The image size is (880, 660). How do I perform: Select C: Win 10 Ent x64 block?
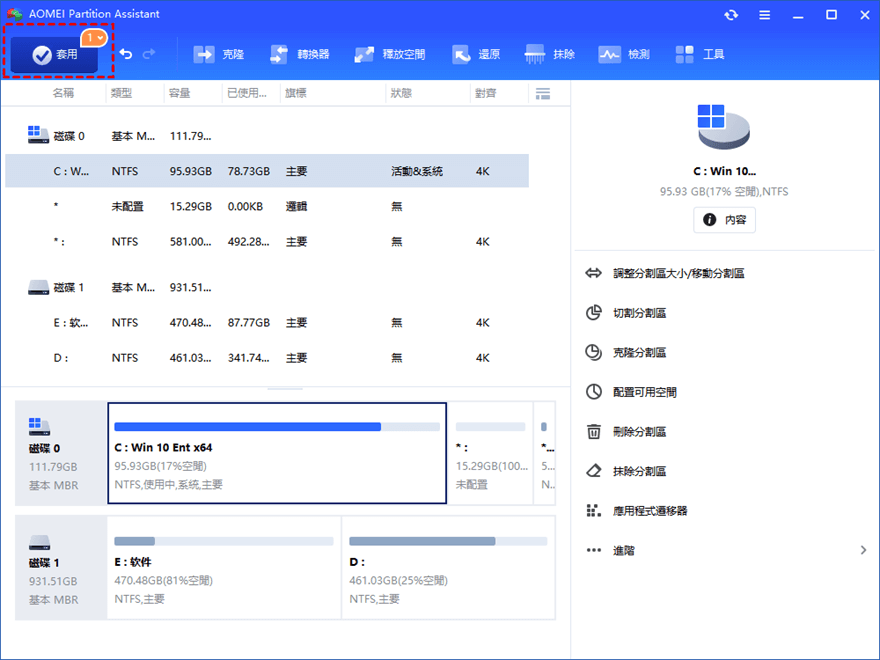click(277, 453)
